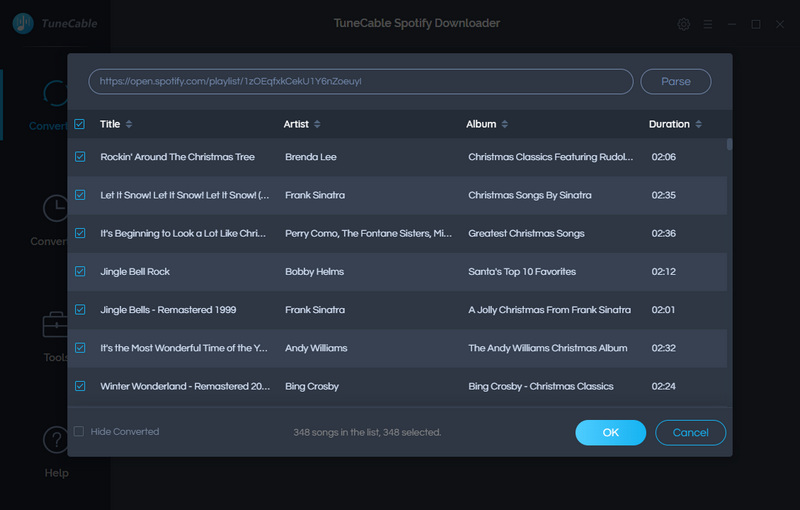Click the Artist column header
Image resolution: width=800 pixels, height=510 pixels.
click(296, 124)
